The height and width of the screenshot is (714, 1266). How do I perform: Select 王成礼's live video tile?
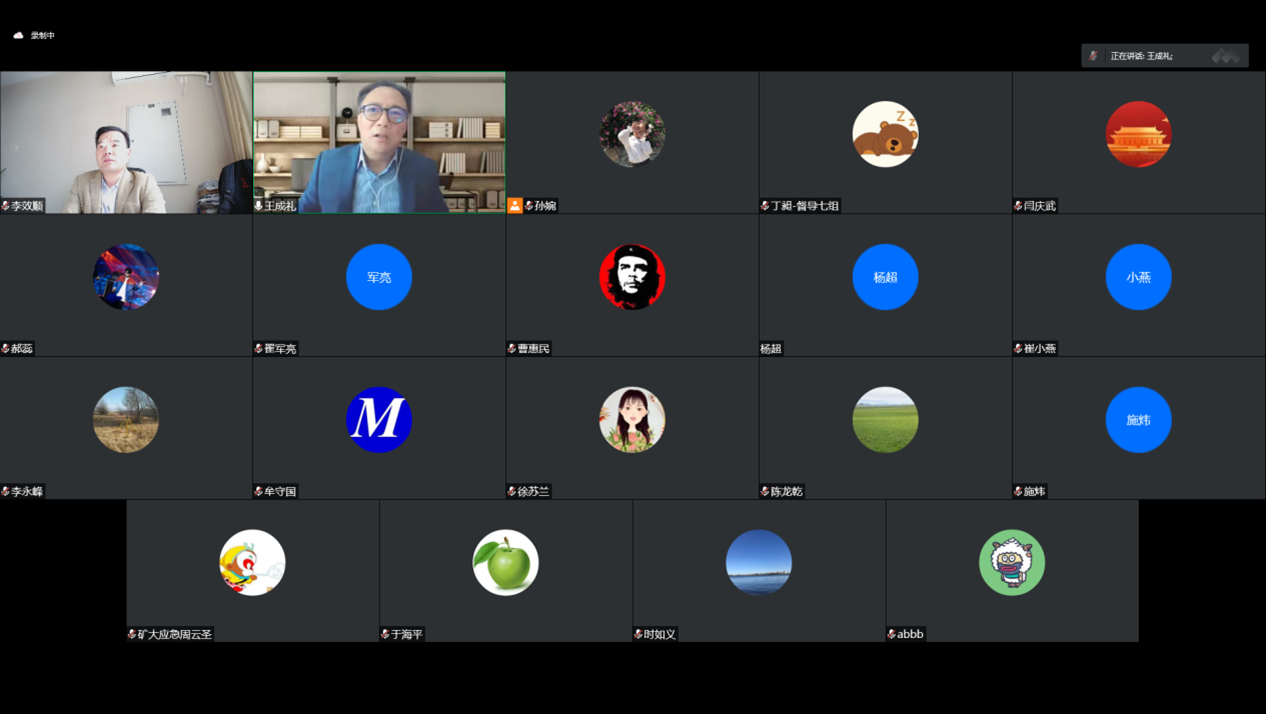click(x=379, y=140)
